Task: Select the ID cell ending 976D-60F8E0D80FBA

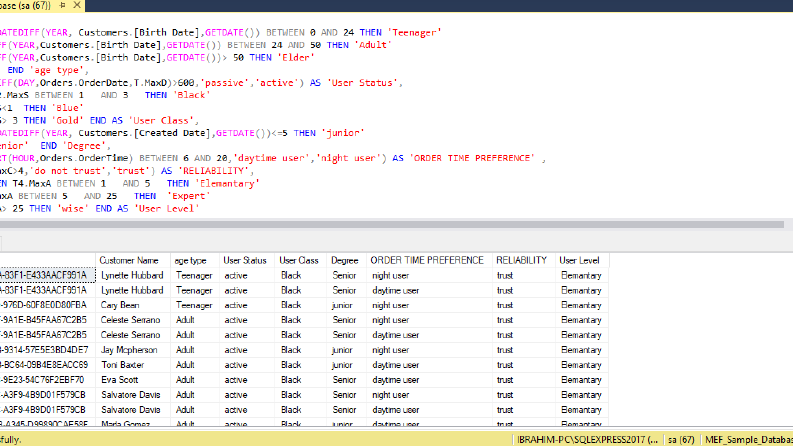Action: [x=47, y=305]
